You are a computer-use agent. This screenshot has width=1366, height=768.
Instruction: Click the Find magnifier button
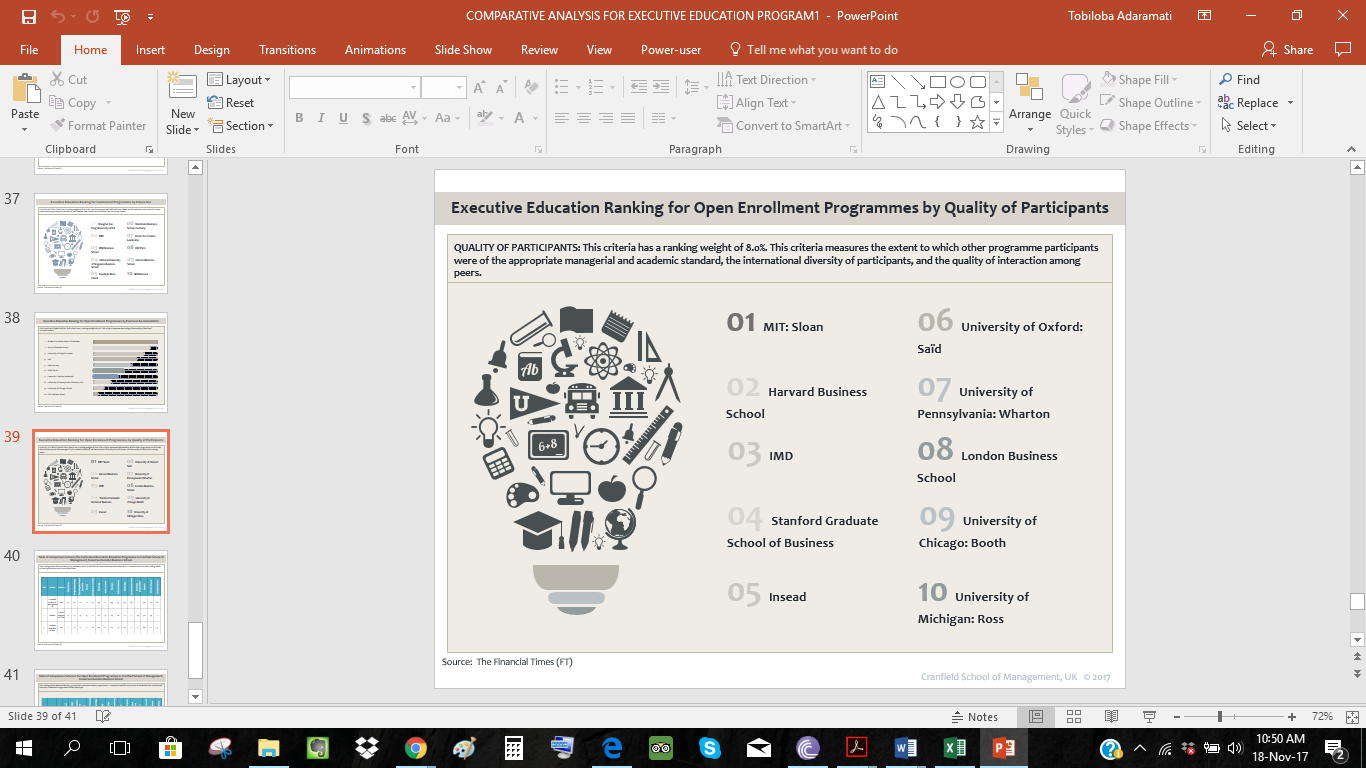(1239, 80)
